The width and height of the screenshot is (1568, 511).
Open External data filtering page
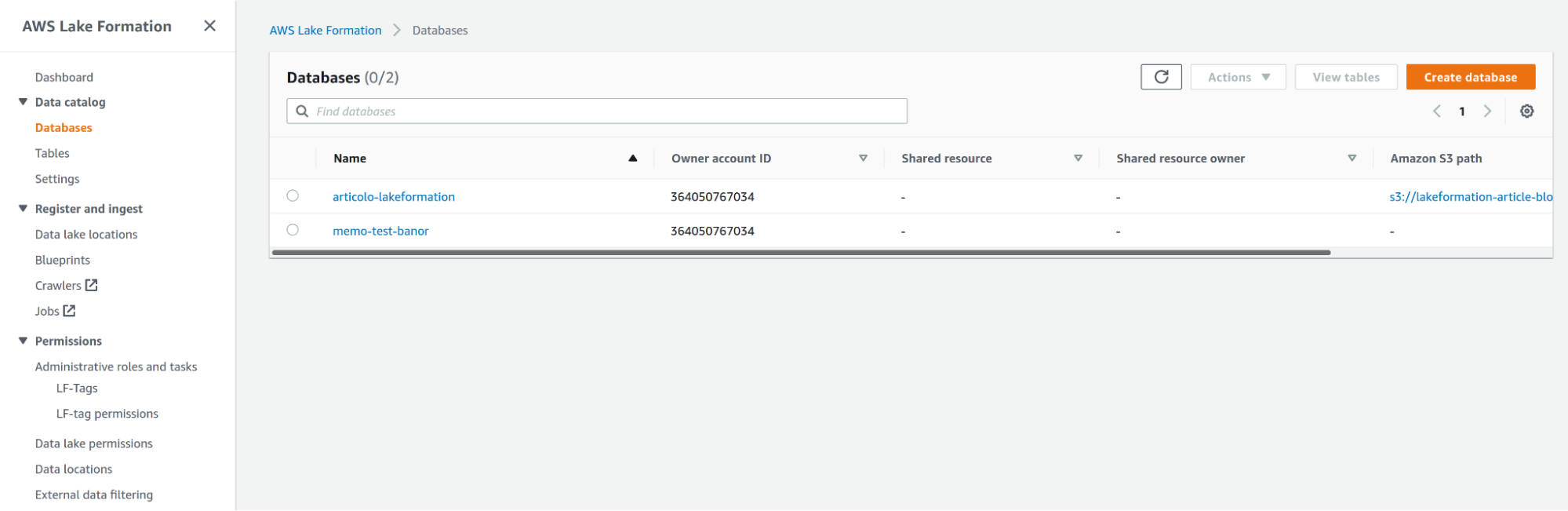coord(94,495)
